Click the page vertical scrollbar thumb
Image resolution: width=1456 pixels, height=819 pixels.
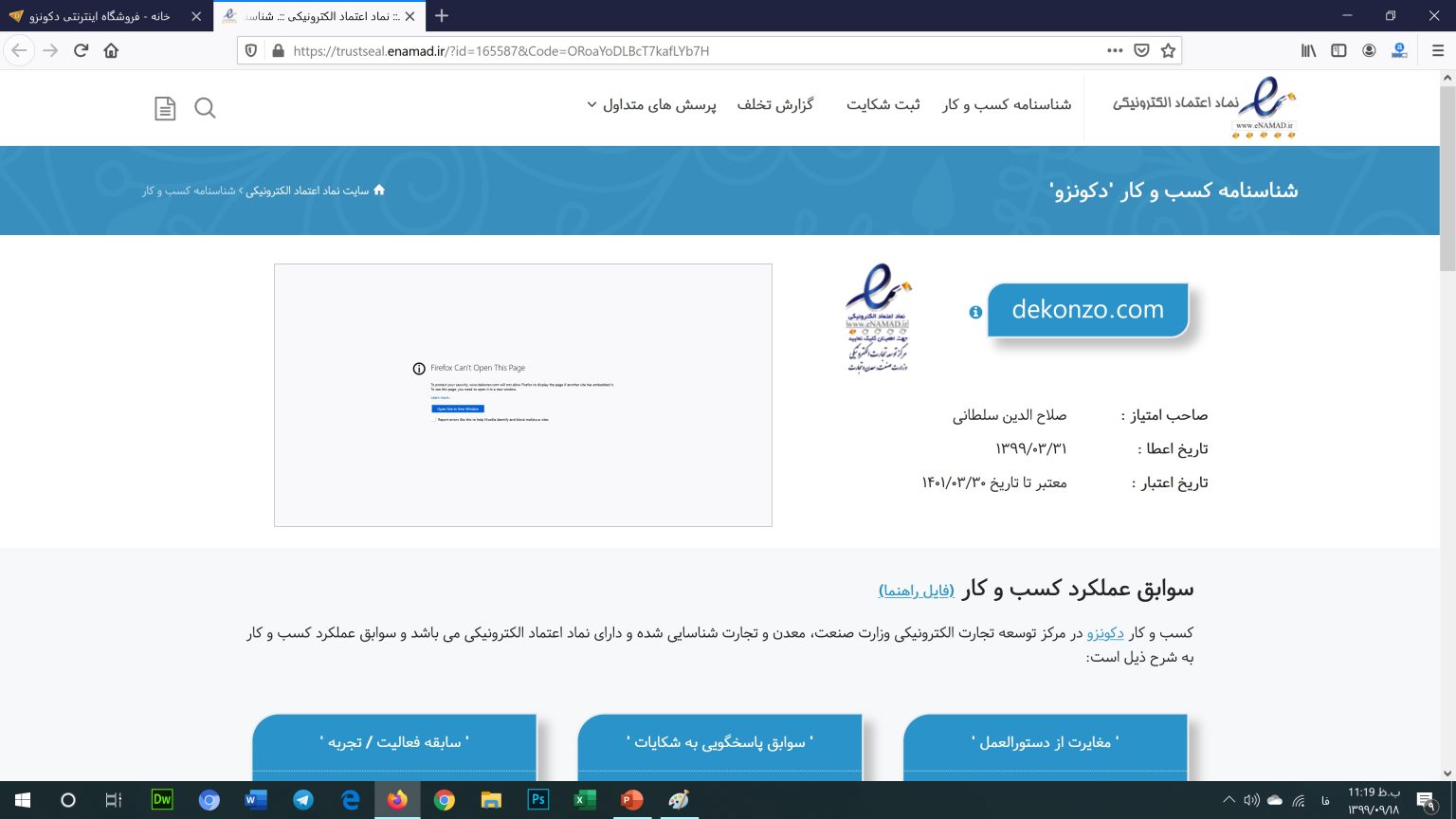1447,178
